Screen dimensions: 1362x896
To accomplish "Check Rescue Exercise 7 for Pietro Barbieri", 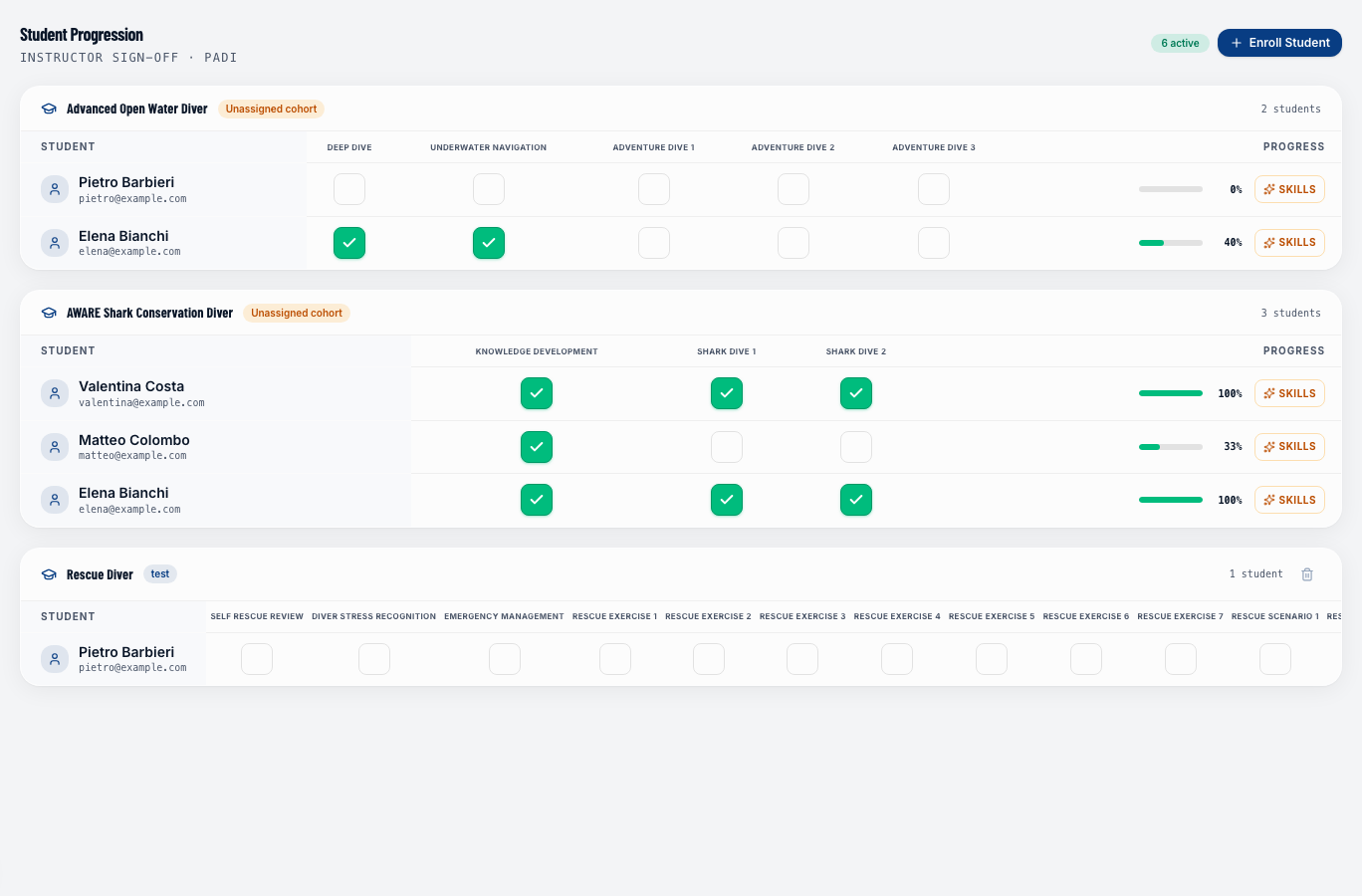I will tap(1181, 659).
